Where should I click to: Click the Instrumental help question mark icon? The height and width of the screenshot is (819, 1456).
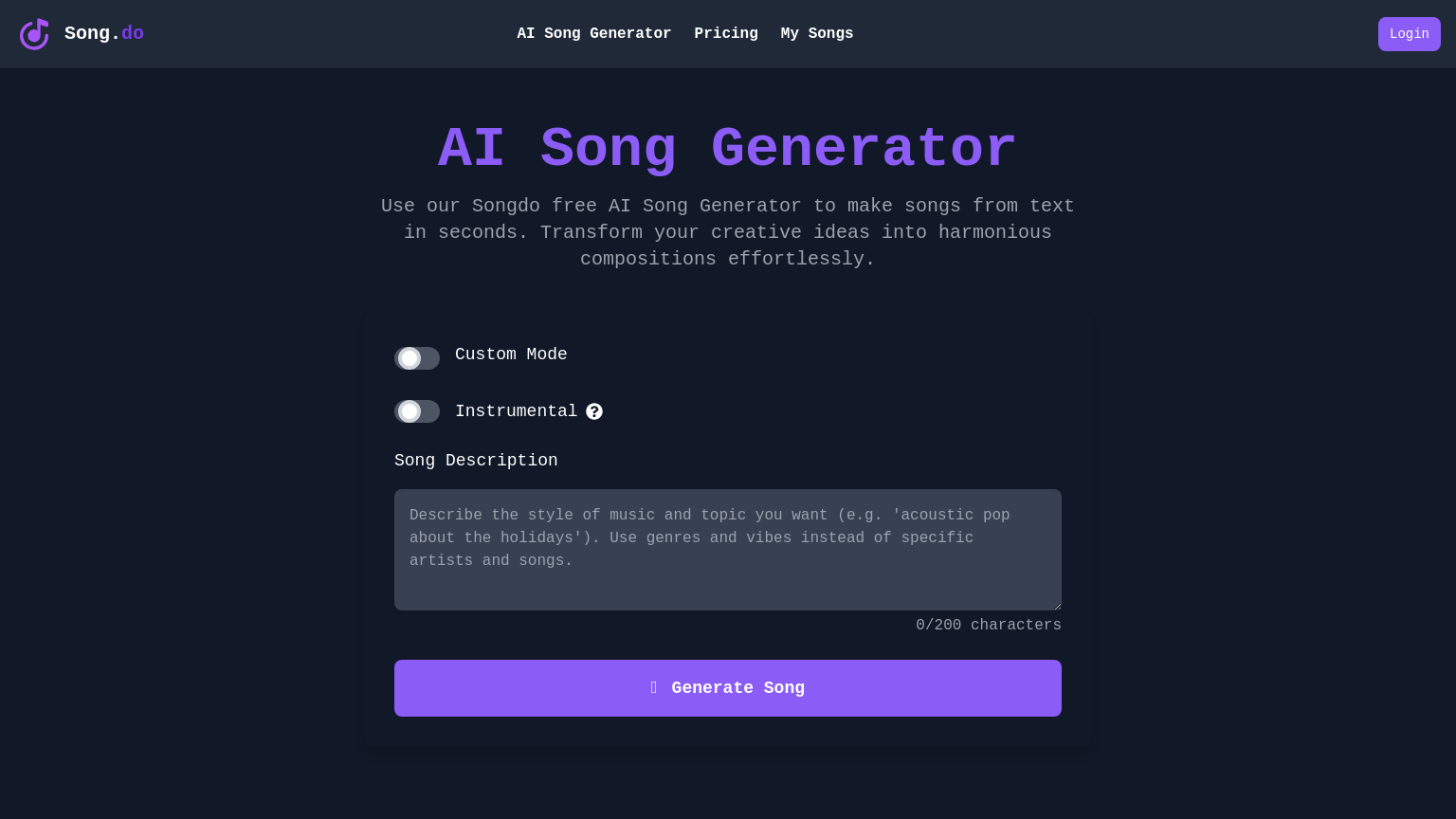tap(594, 411)
